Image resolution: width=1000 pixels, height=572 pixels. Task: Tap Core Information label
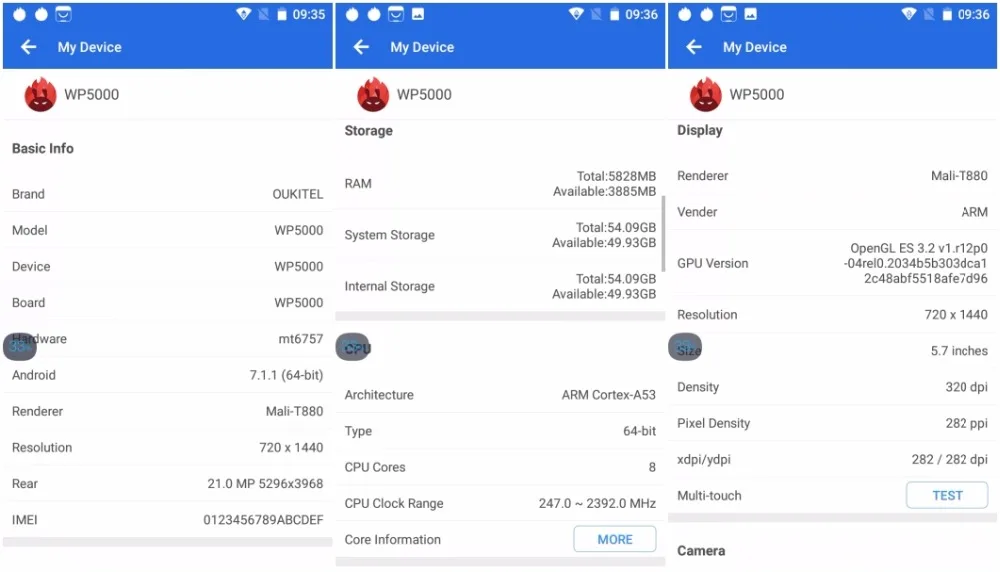click(393, 539)
